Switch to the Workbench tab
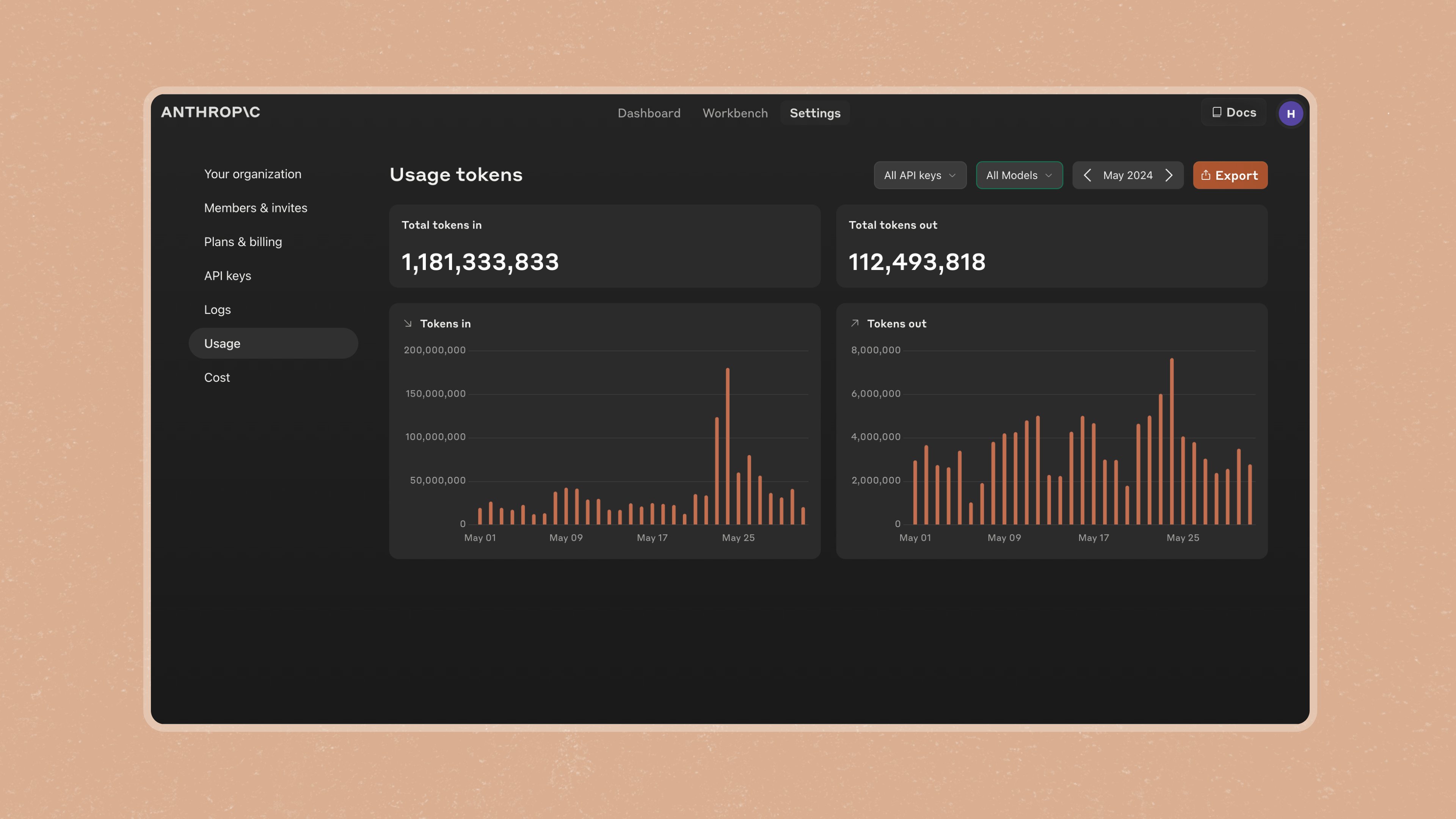1456x819 pixels. [735, 113]
